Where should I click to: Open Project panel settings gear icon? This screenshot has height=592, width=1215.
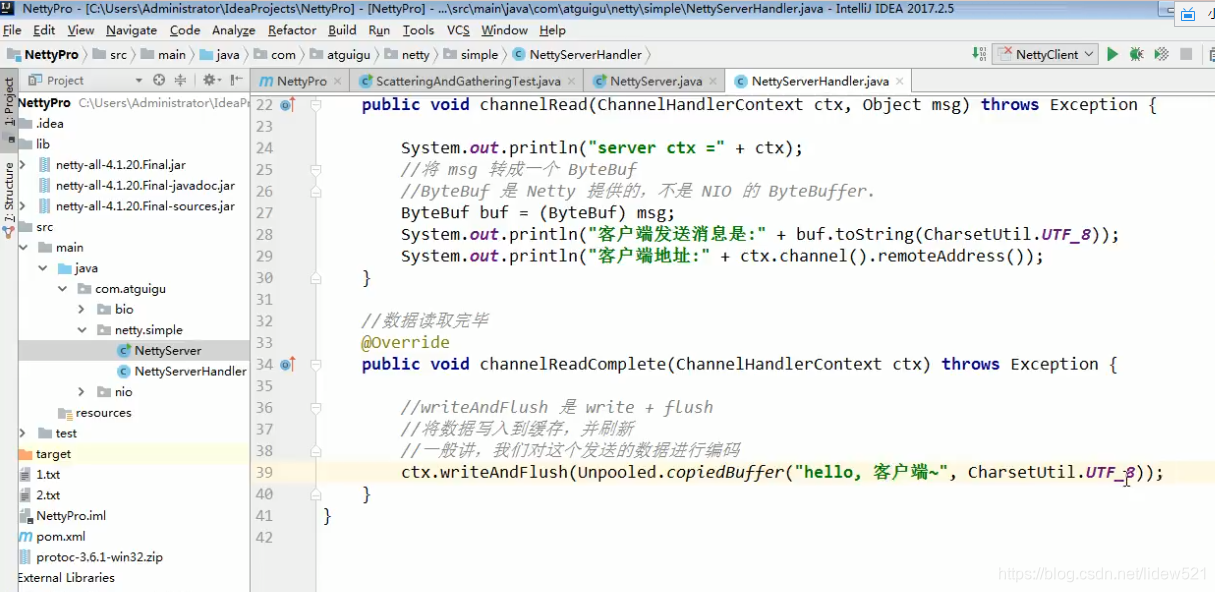(x=210, y=80)
